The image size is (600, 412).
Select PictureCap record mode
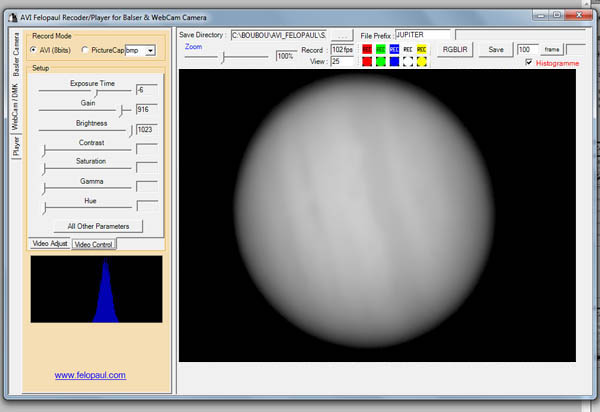[x=85, y=50]
